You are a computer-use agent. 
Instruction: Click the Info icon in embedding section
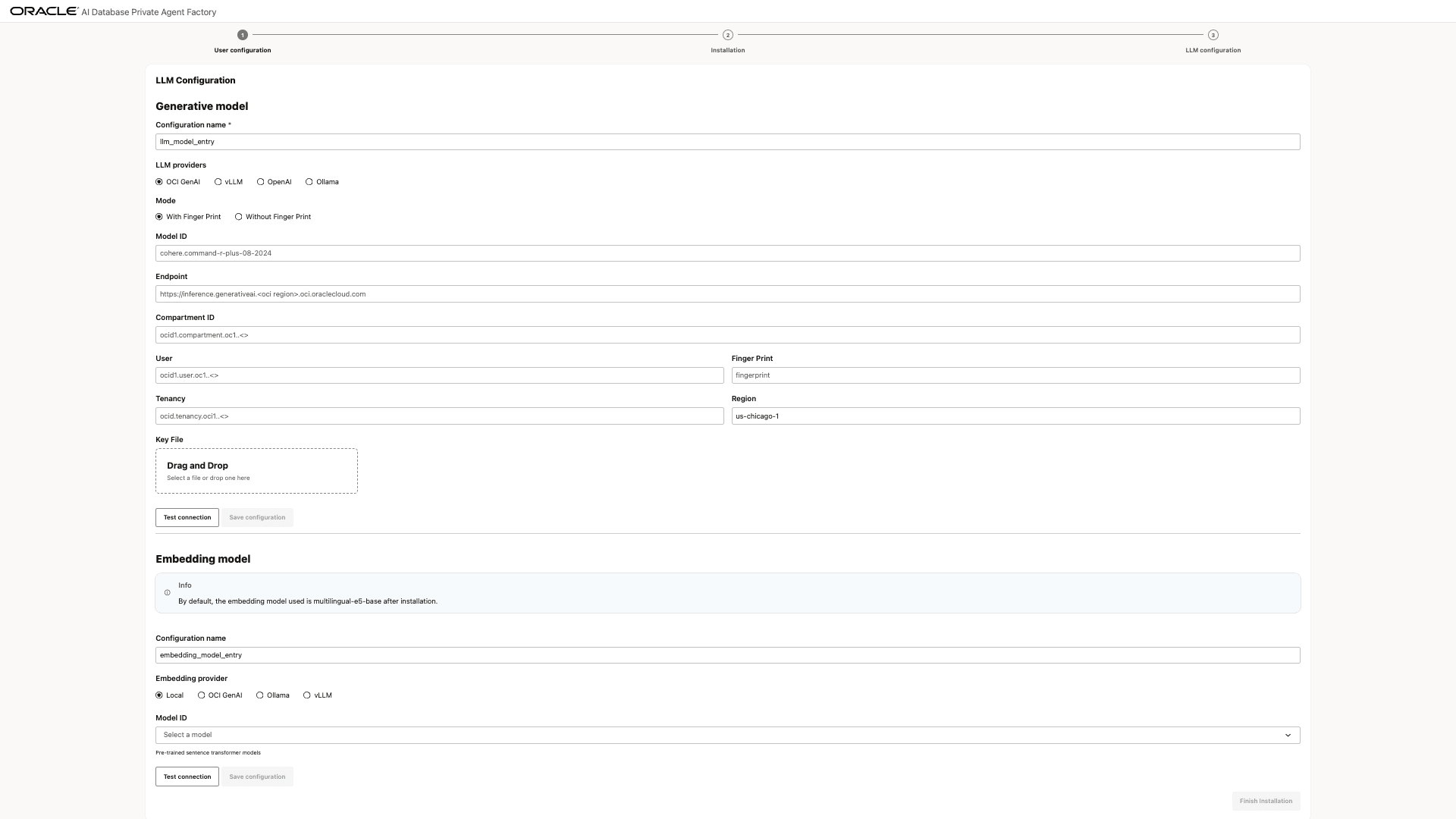[x=168, y=593]
